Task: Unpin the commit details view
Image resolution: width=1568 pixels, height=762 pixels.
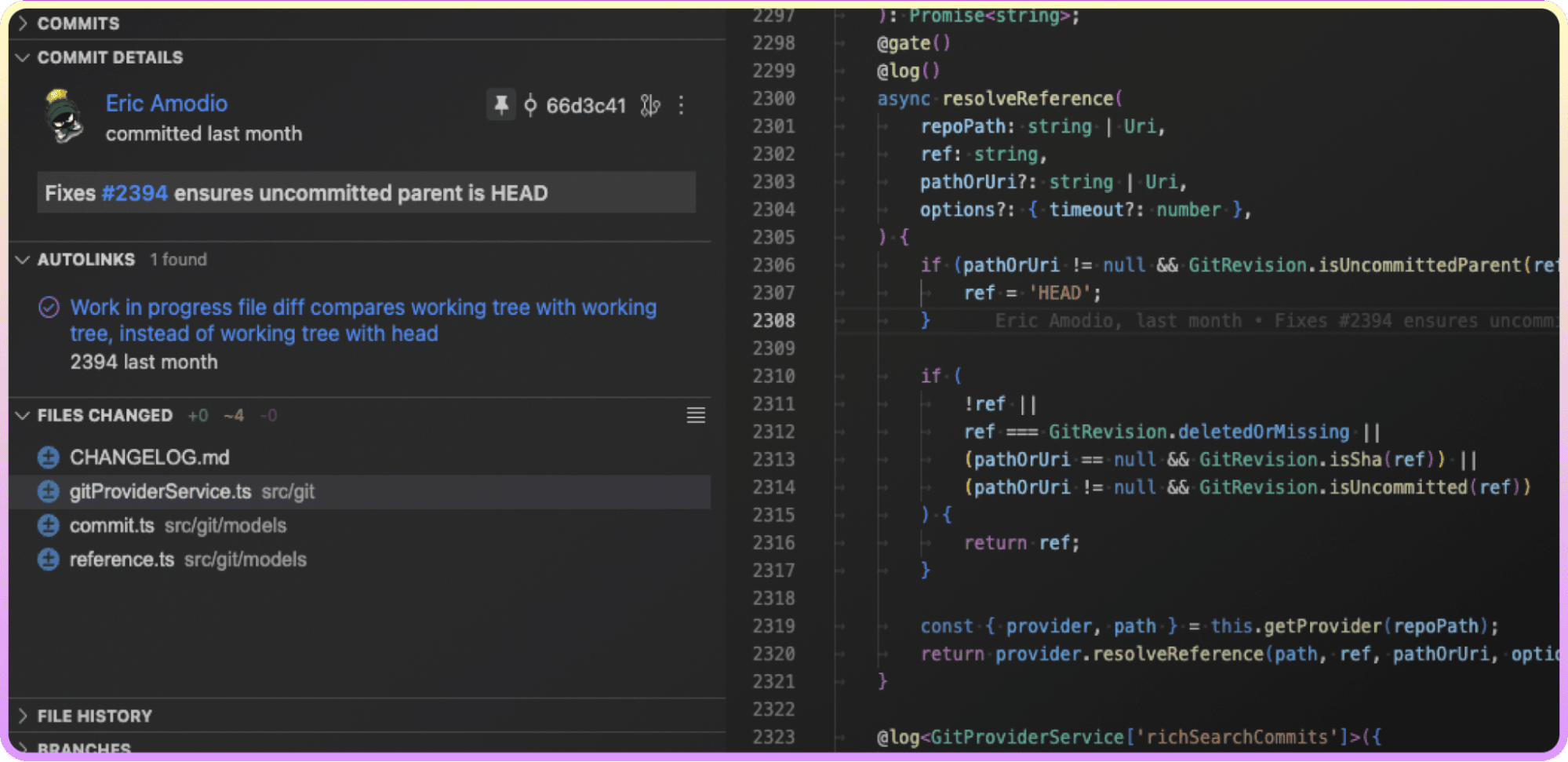Action: (503, 105)
